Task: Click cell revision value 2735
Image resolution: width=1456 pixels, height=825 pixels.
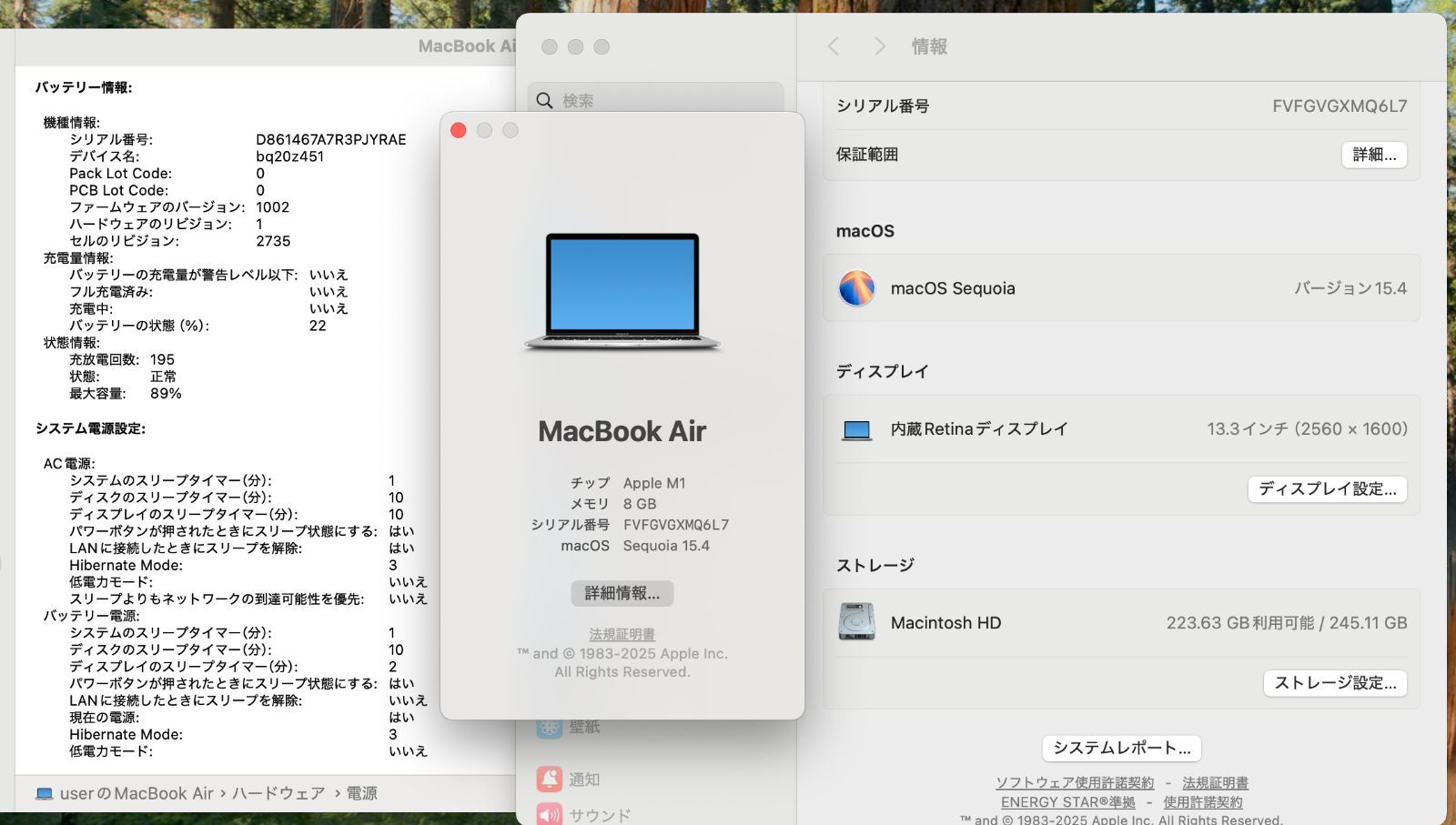Action: coord(273,241)
